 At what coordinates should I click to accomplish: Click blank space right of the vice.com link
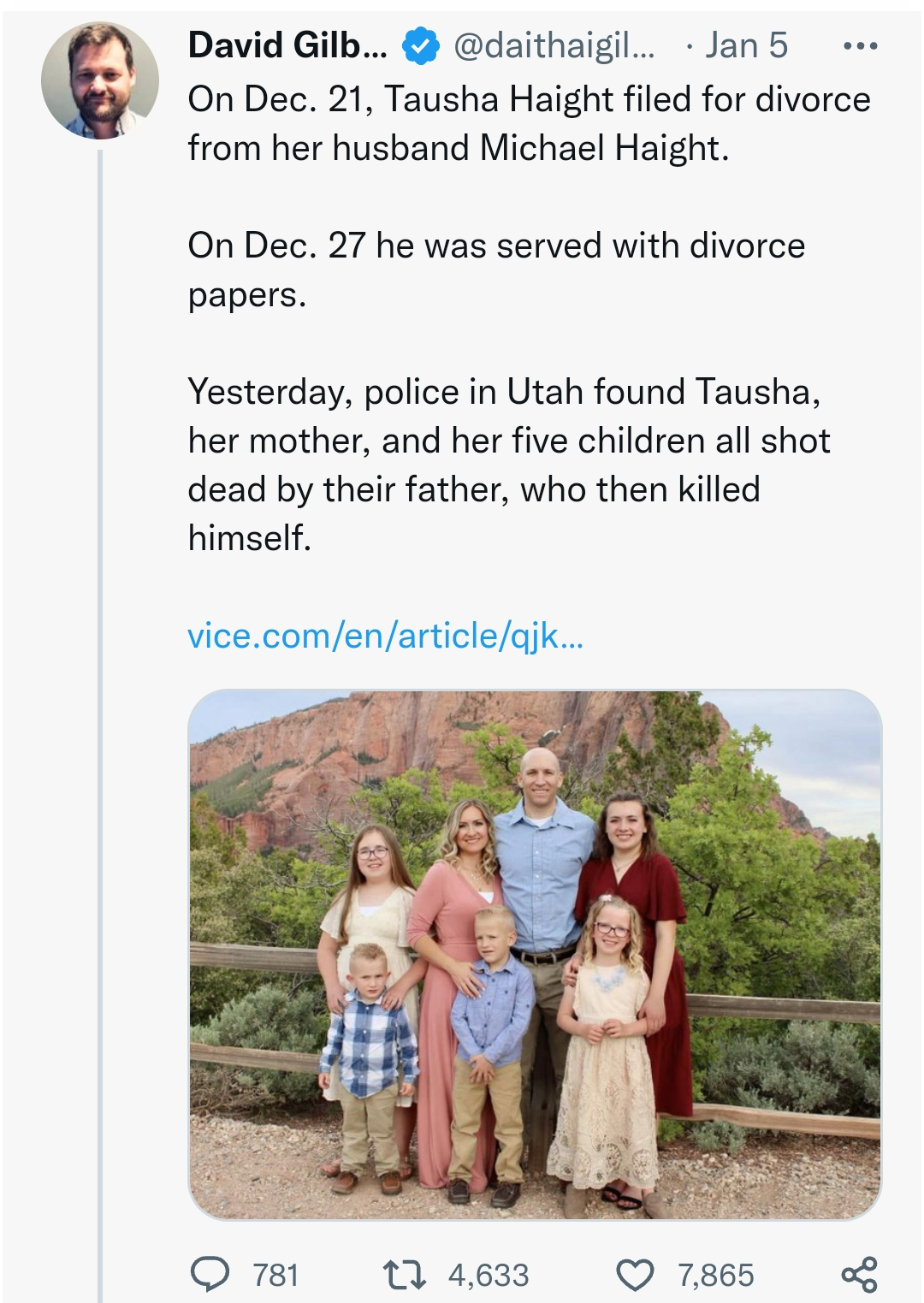point(736,636)
